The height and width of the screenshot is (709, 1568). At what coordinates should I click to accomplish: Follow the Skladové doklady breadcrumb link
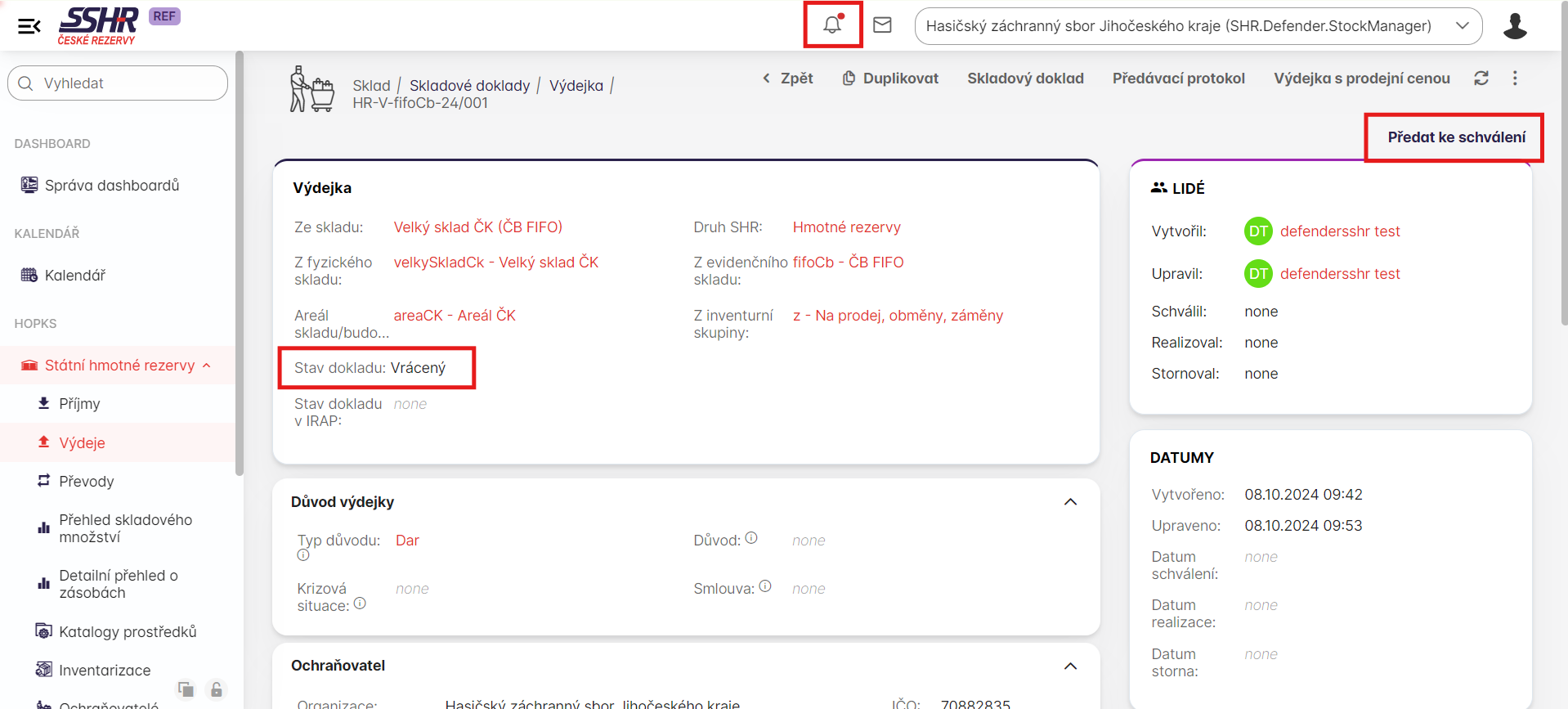469,86
